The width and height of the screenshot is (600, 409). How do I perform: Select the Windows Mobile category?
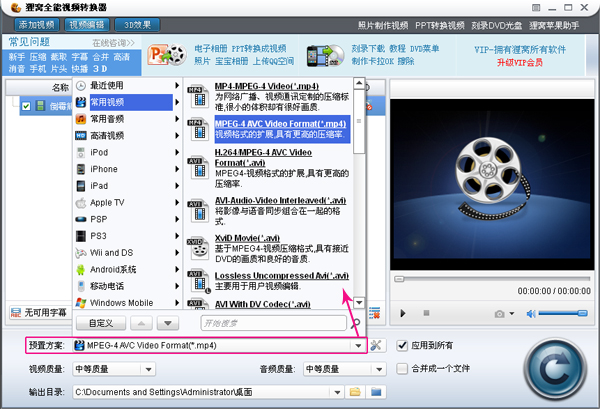[121, 302]
